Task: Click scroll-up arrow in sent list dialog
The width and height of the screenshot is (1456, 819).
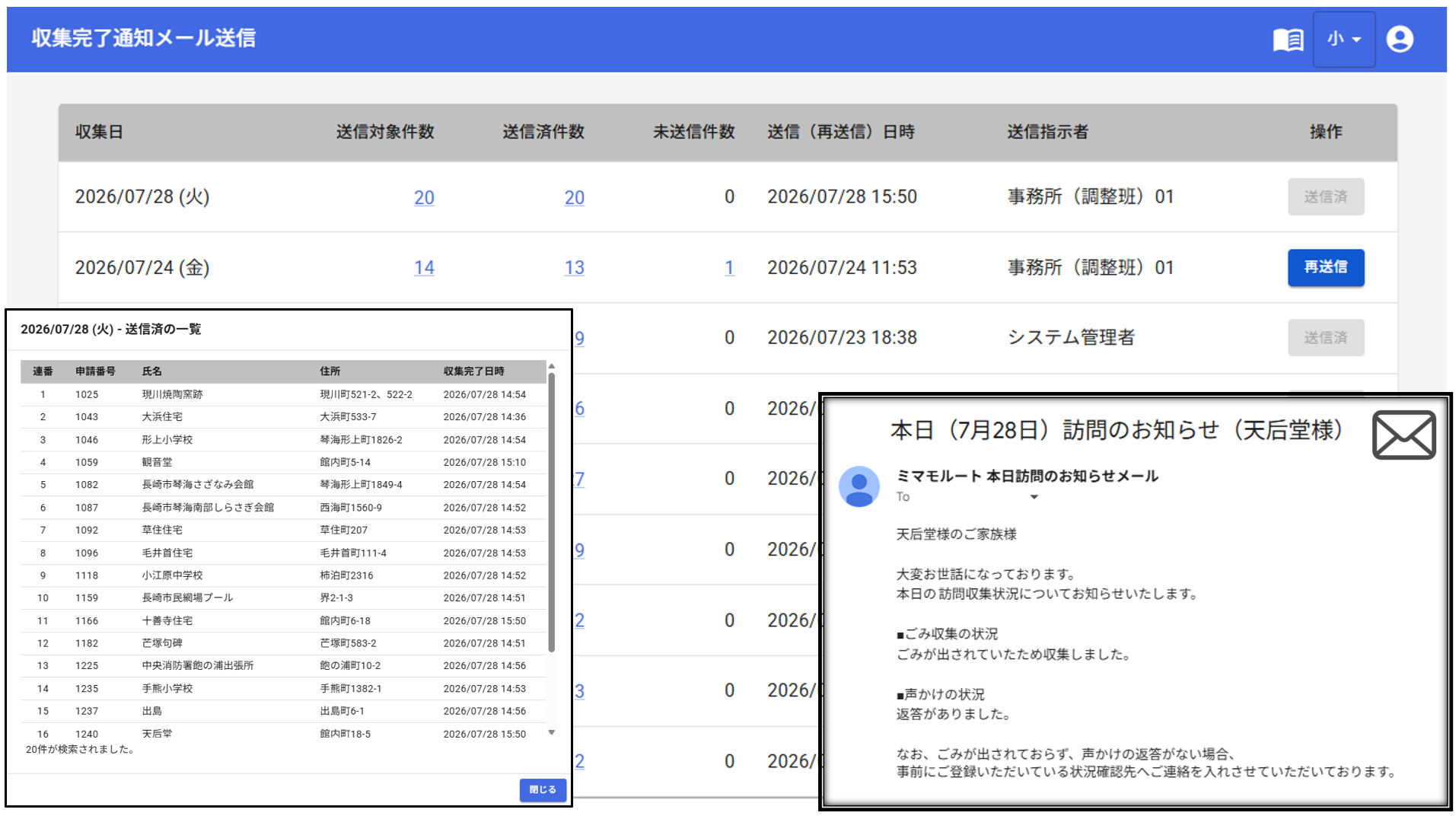Action: coord(551,366)
